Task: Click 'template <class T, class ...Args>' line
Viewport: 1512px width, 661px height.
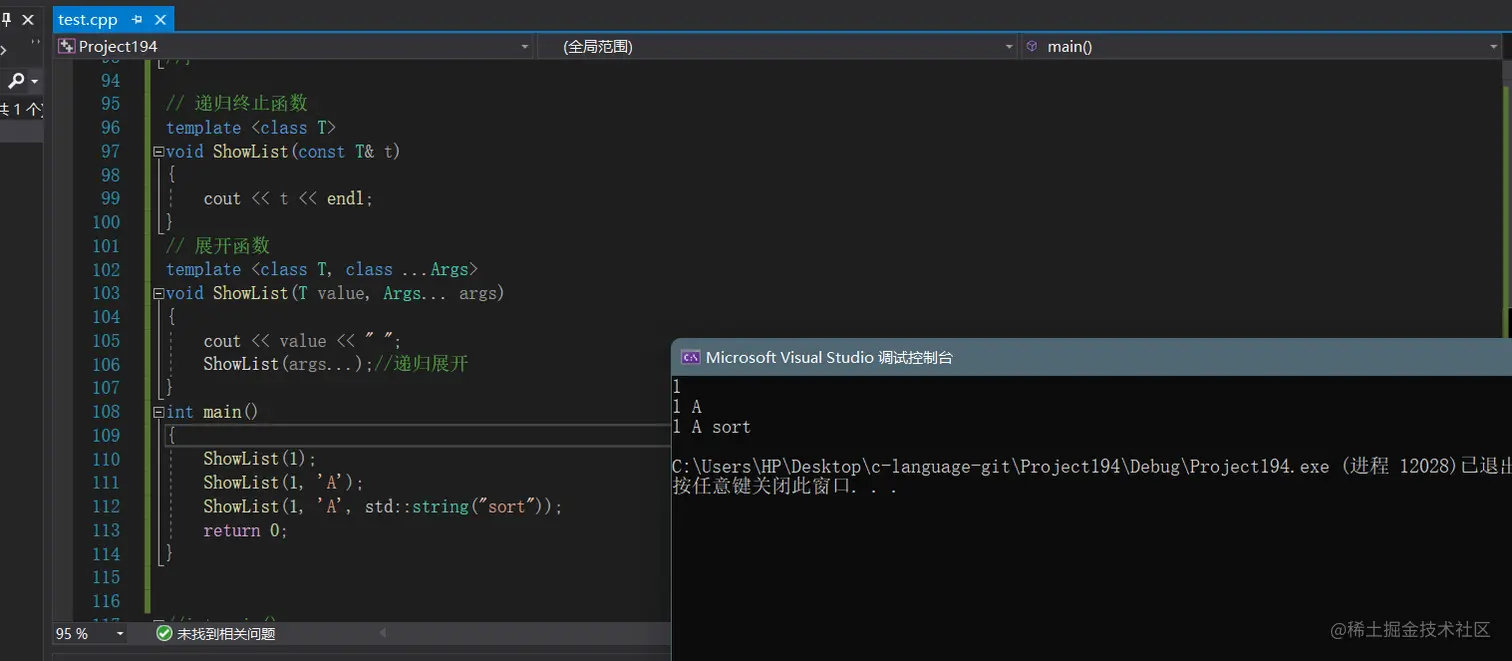Action: pos(322,270)
